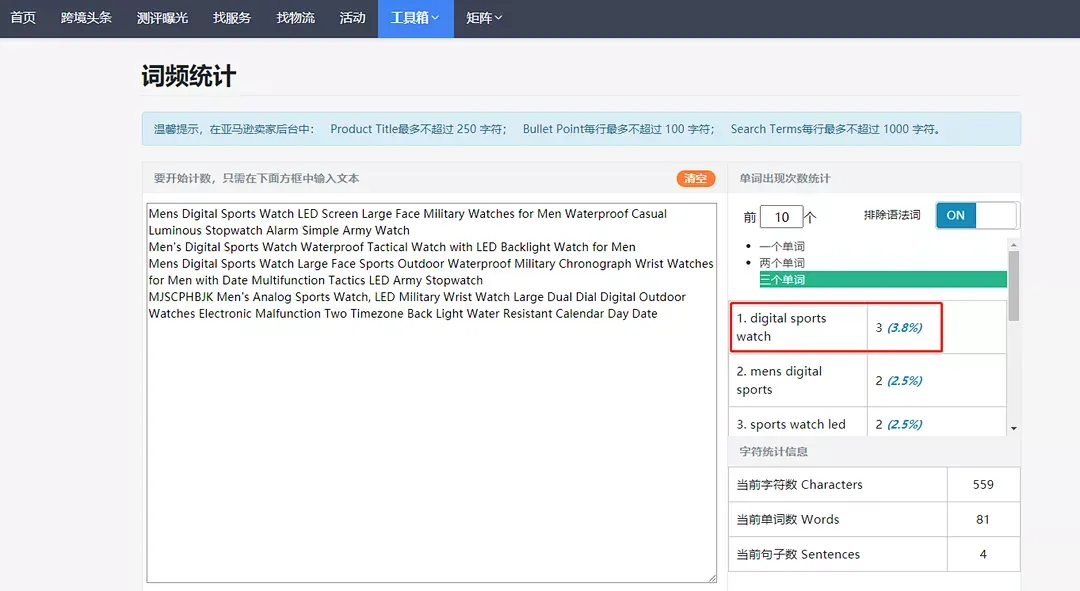This screenshot has width=1080, height=591.
Task: Open 找服务 navigation item
Action: click(x=232, y=19)
